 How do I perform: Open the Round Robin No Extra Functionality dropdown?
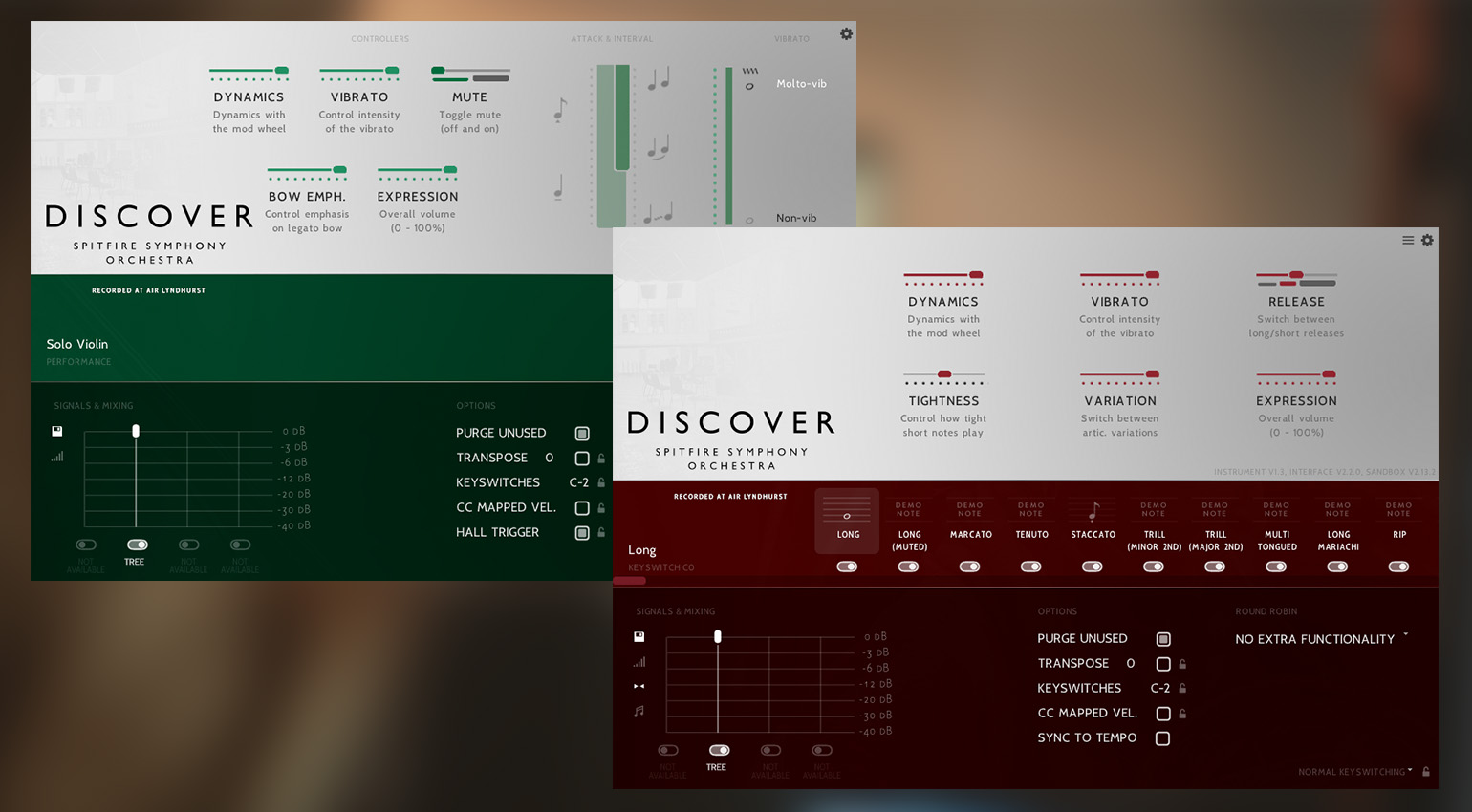click(x=1321, y=639)
